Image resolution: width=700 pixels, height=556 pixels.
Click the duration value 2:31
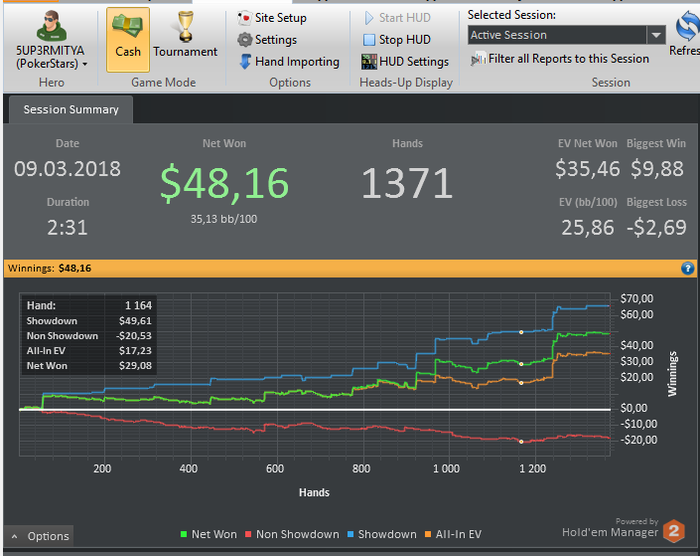point(67,228)
